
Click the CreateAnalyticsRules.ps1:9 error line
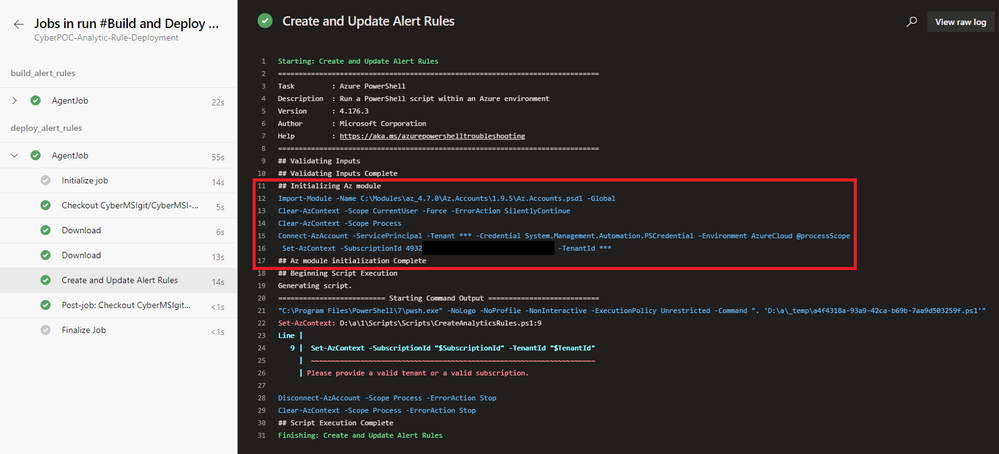coord(410,323)
